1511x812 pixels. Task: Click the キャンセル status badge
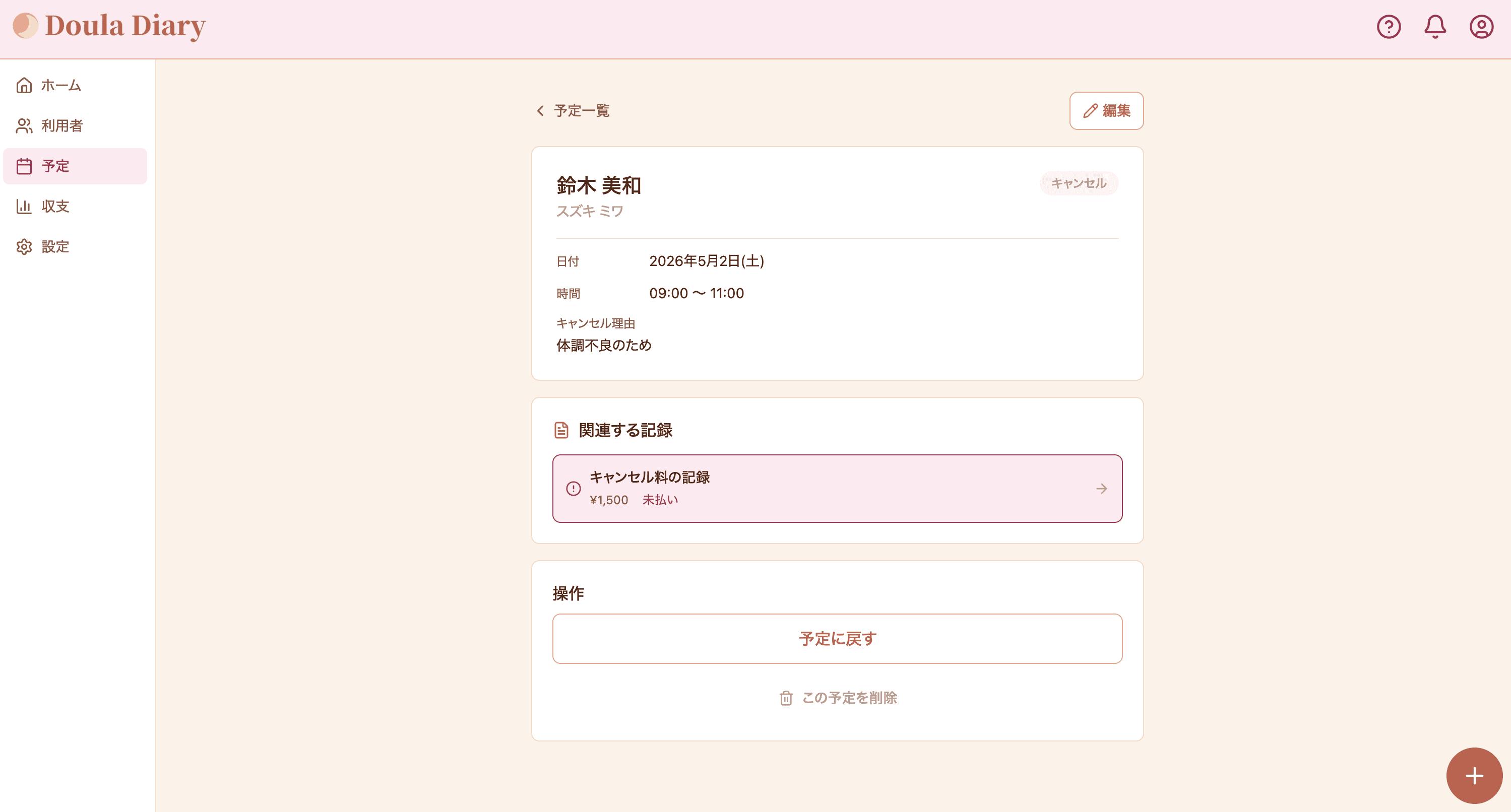pyautogui.click(x=1078, y=183)
